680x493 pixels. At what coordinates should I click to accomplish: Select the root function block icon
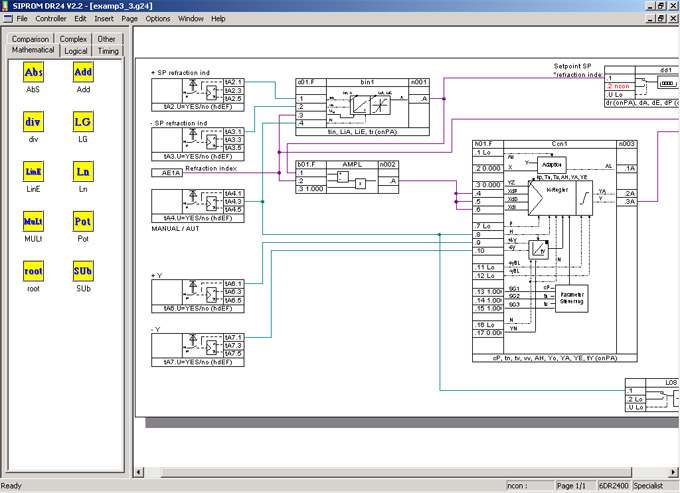[33, 270]
